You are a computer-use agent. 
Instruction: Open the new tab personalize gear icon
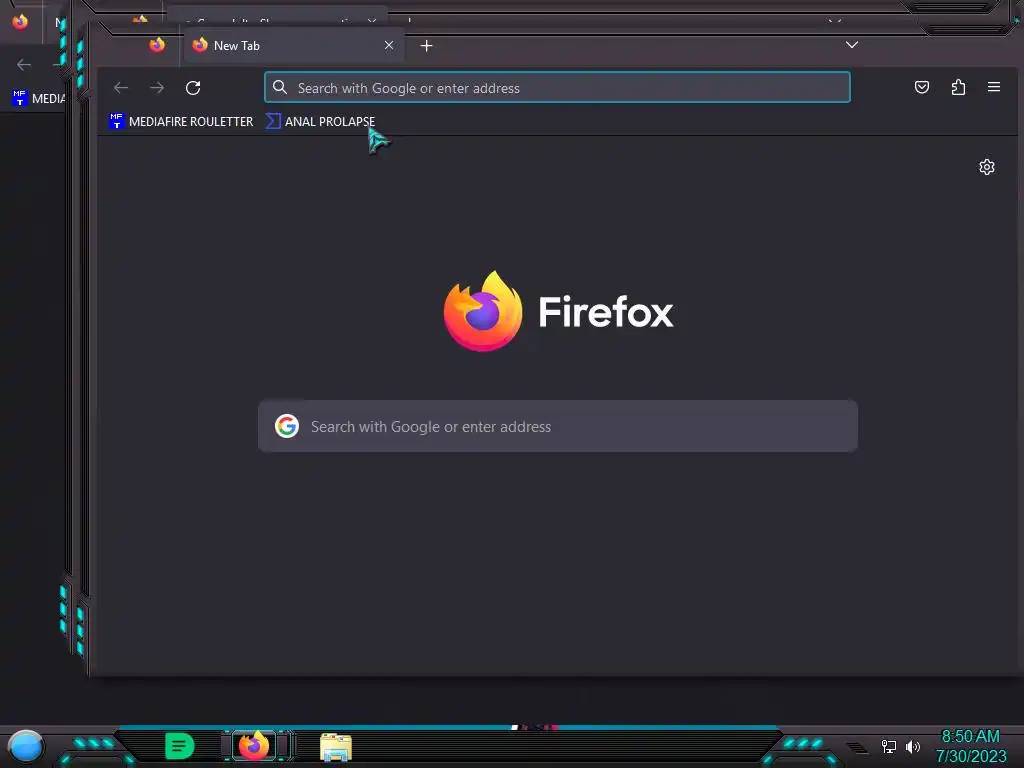(987, 167)
